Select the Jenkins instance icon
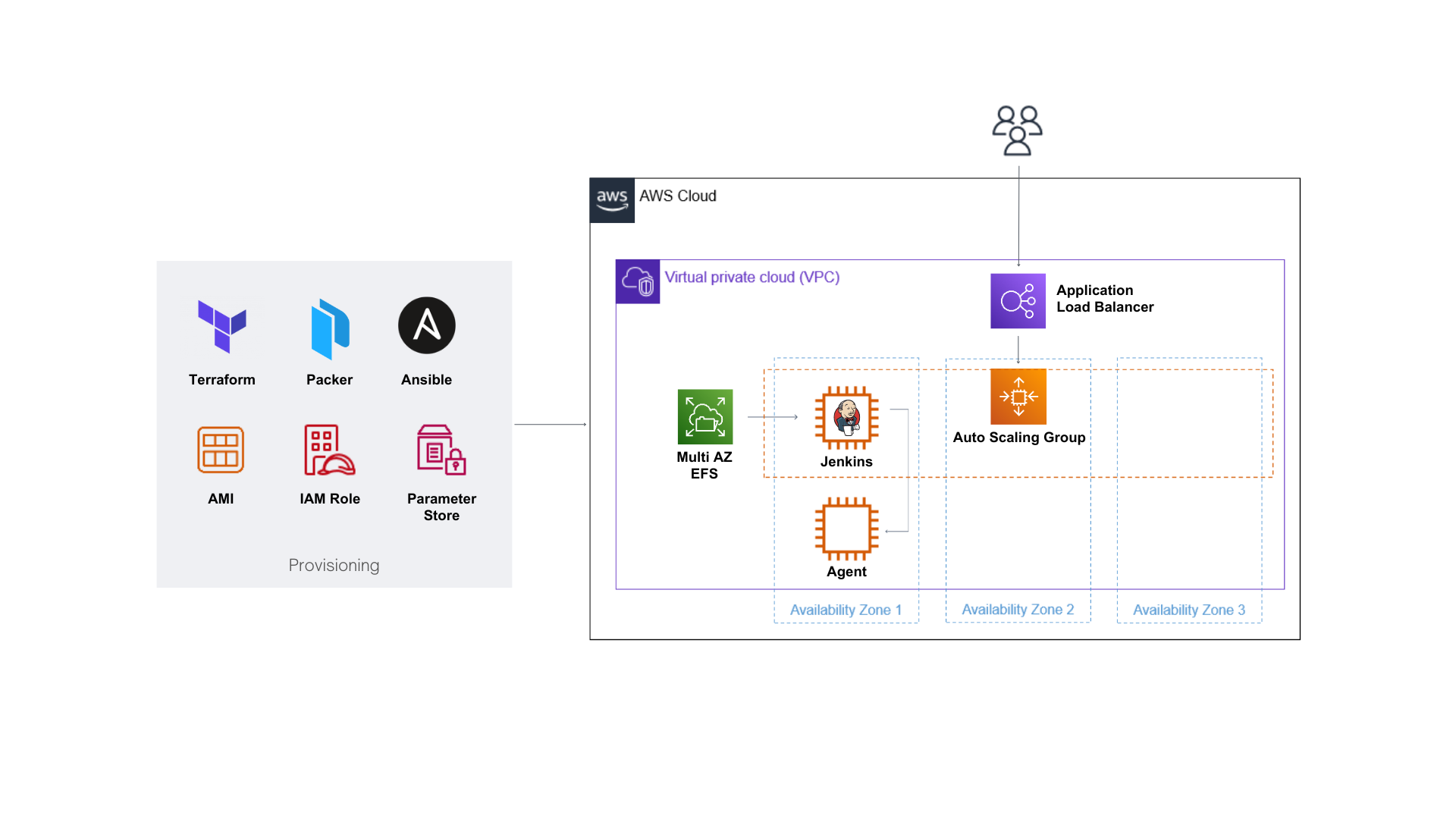The height and width of the screenshot is (819, 1456). pyautogui.click(x=846, y=417)
